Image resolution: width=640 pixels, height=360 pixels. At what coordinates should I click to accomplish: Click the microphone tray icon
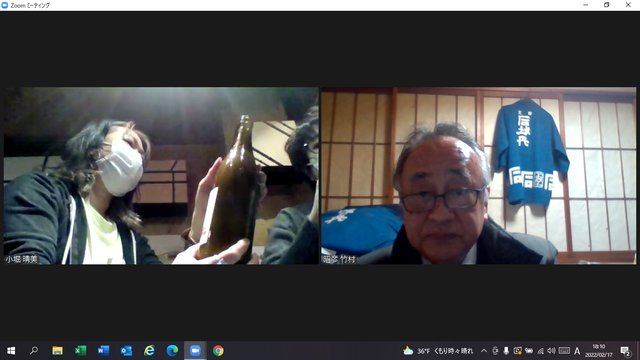tap(506, 351)
